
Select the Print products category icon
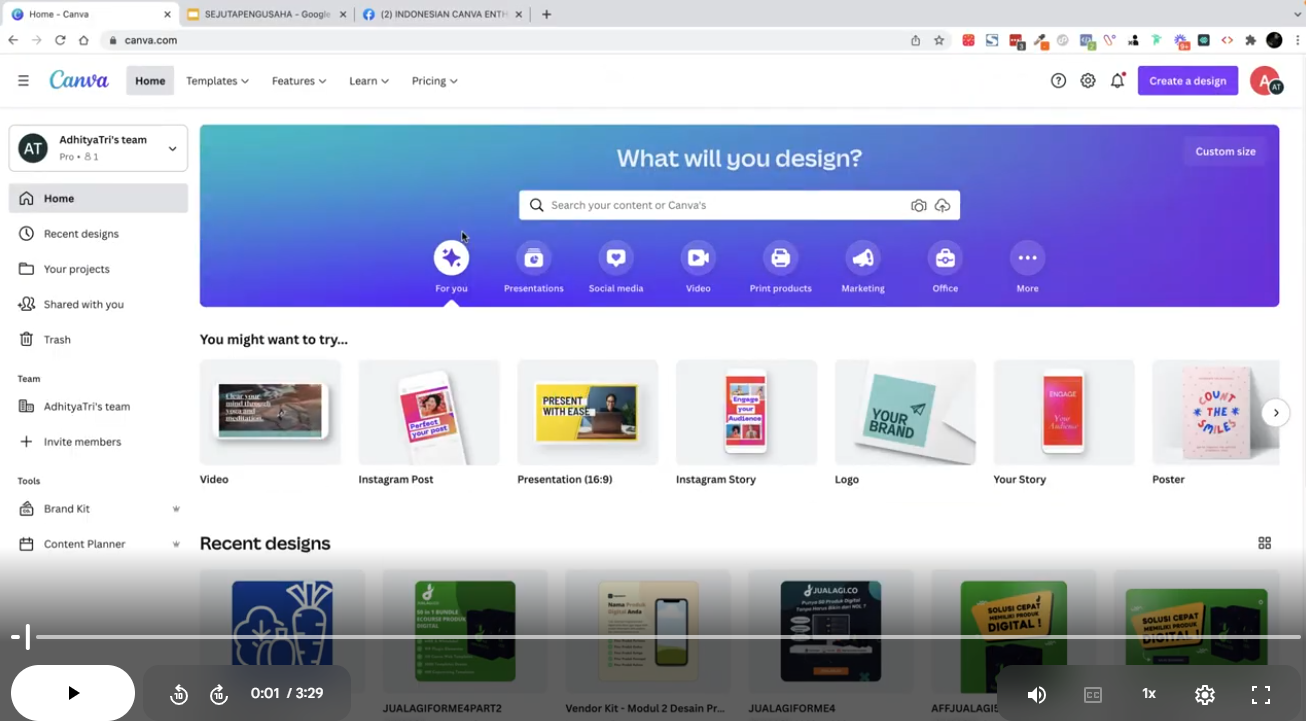point(781,258)
